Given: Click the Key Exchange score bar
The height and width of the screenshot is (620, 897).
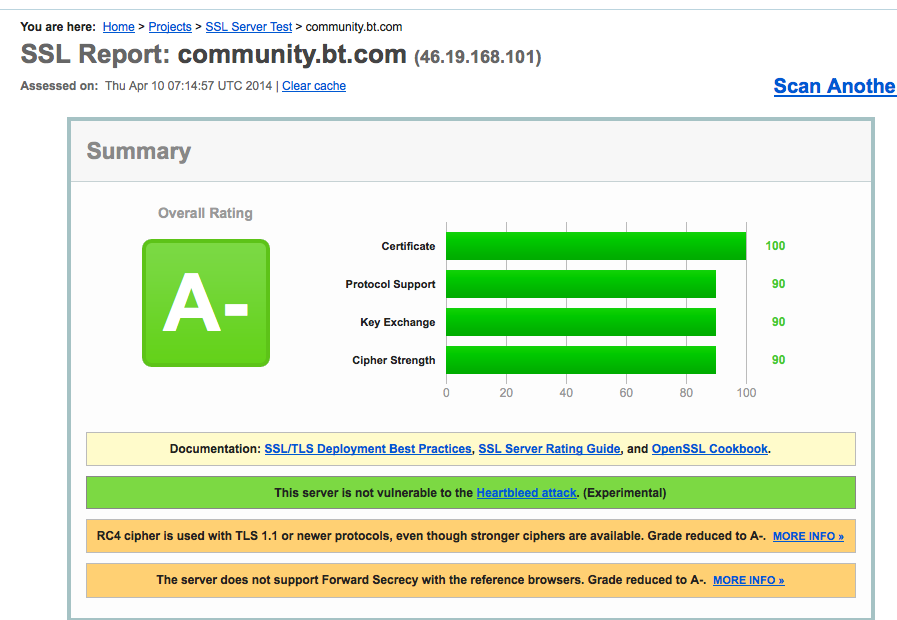Looking at the screenshot, I should pyautogui.click(x=581, y=322).
